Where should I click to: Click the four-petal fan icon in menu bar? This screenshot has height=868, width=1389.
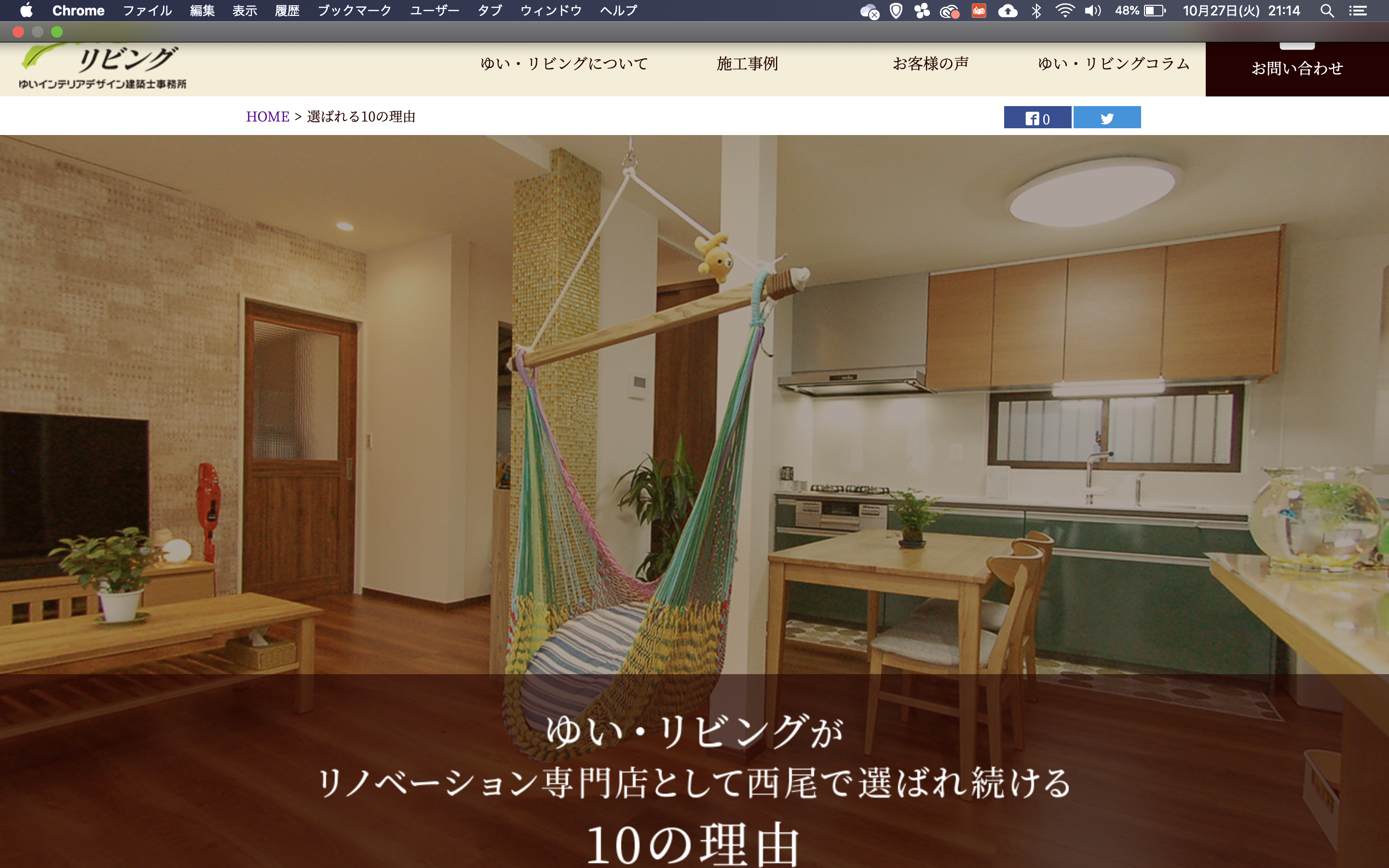[x=922, y=10]
